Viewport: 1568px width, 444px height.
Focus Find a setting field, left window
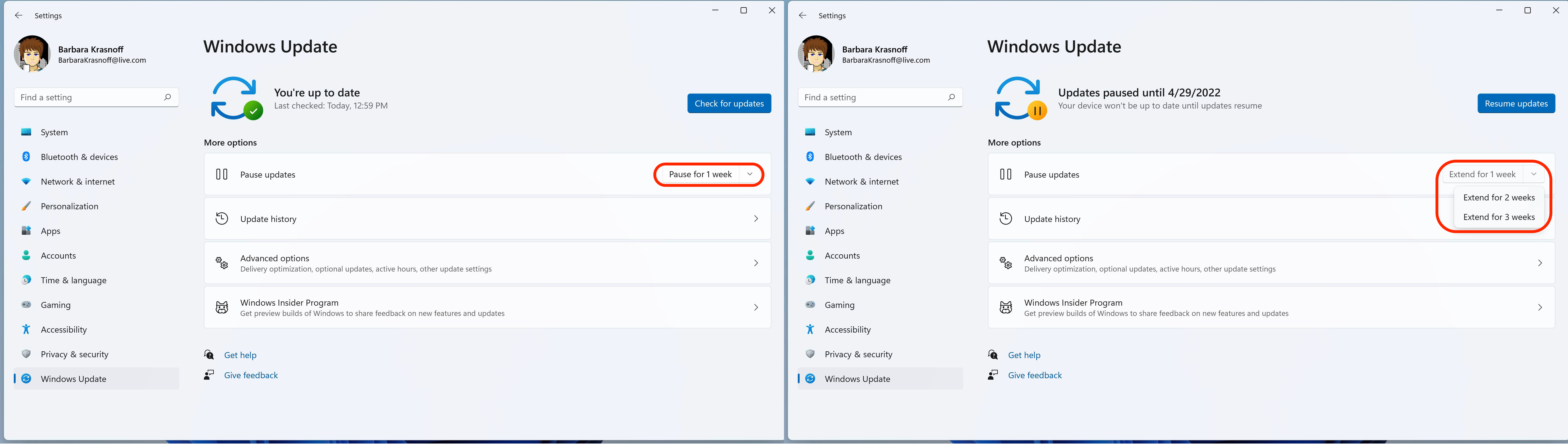96,97
